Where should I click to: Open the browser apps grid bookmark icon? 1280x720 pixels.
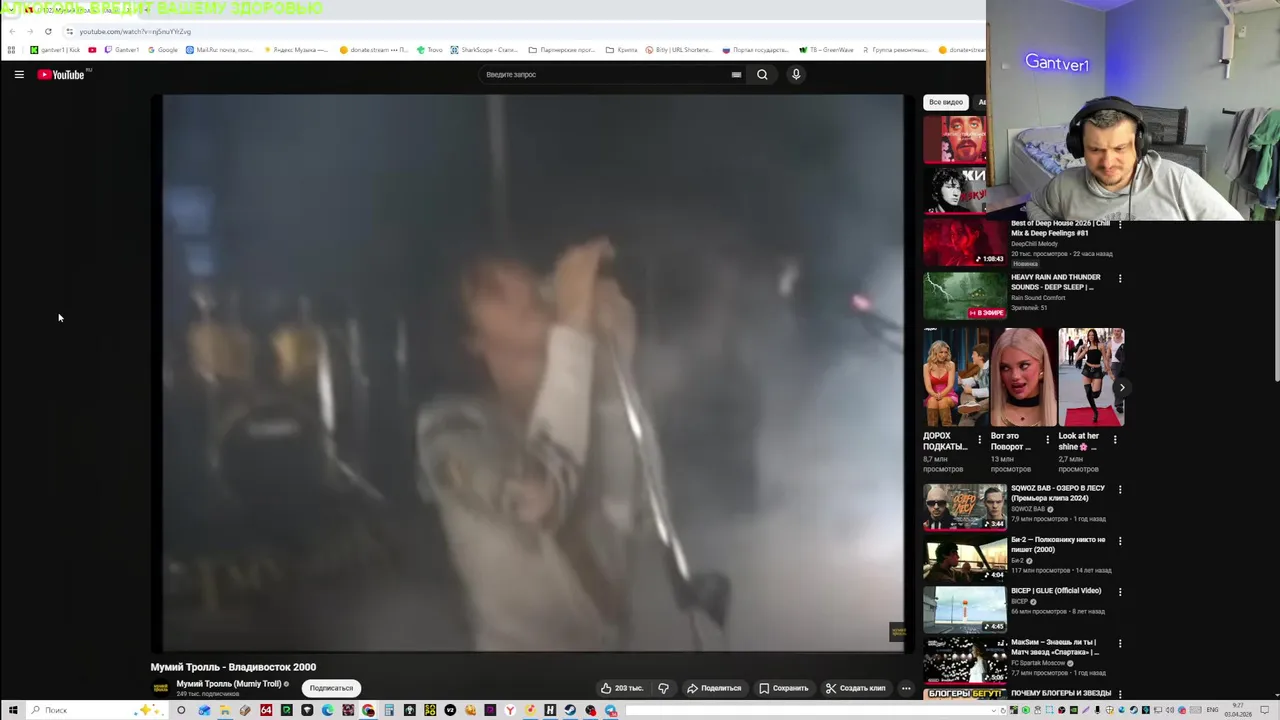[x=11, y=50]
